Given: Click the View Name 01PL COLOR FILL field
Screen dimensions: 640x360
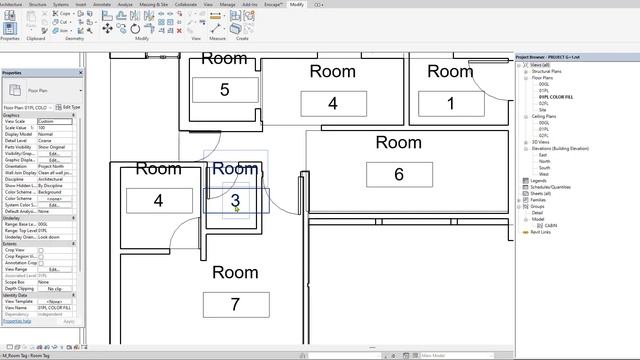Looking at the screenshot, I should point(55,308).
